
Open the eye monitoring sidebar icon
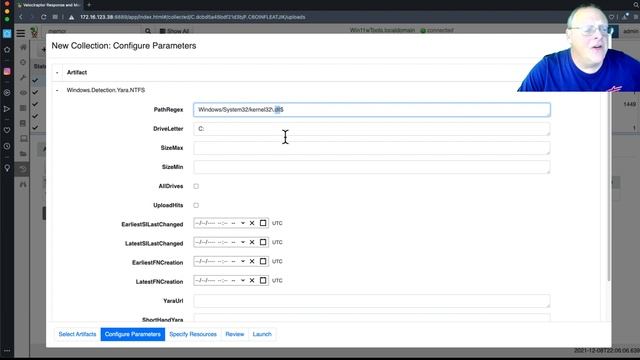pyautogui.click(x=23, y=93)
